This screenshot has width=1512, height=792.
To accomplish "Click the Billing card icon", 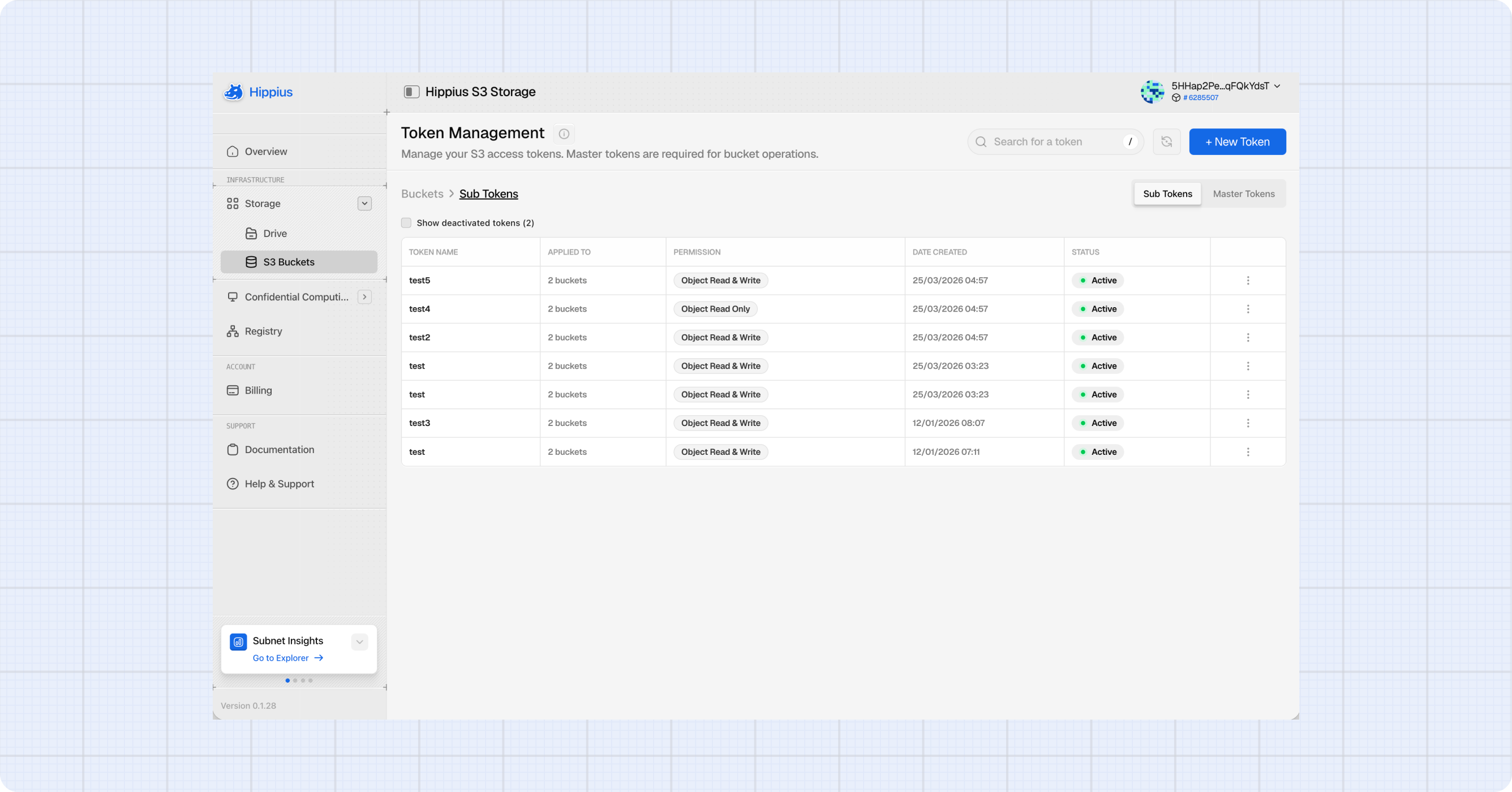I will pos(233,391).
